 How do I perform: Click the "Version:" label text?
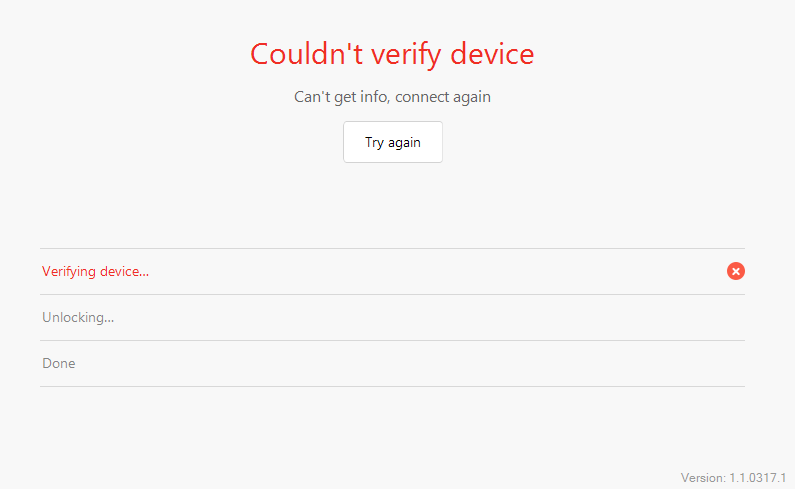tap(703, 478)
